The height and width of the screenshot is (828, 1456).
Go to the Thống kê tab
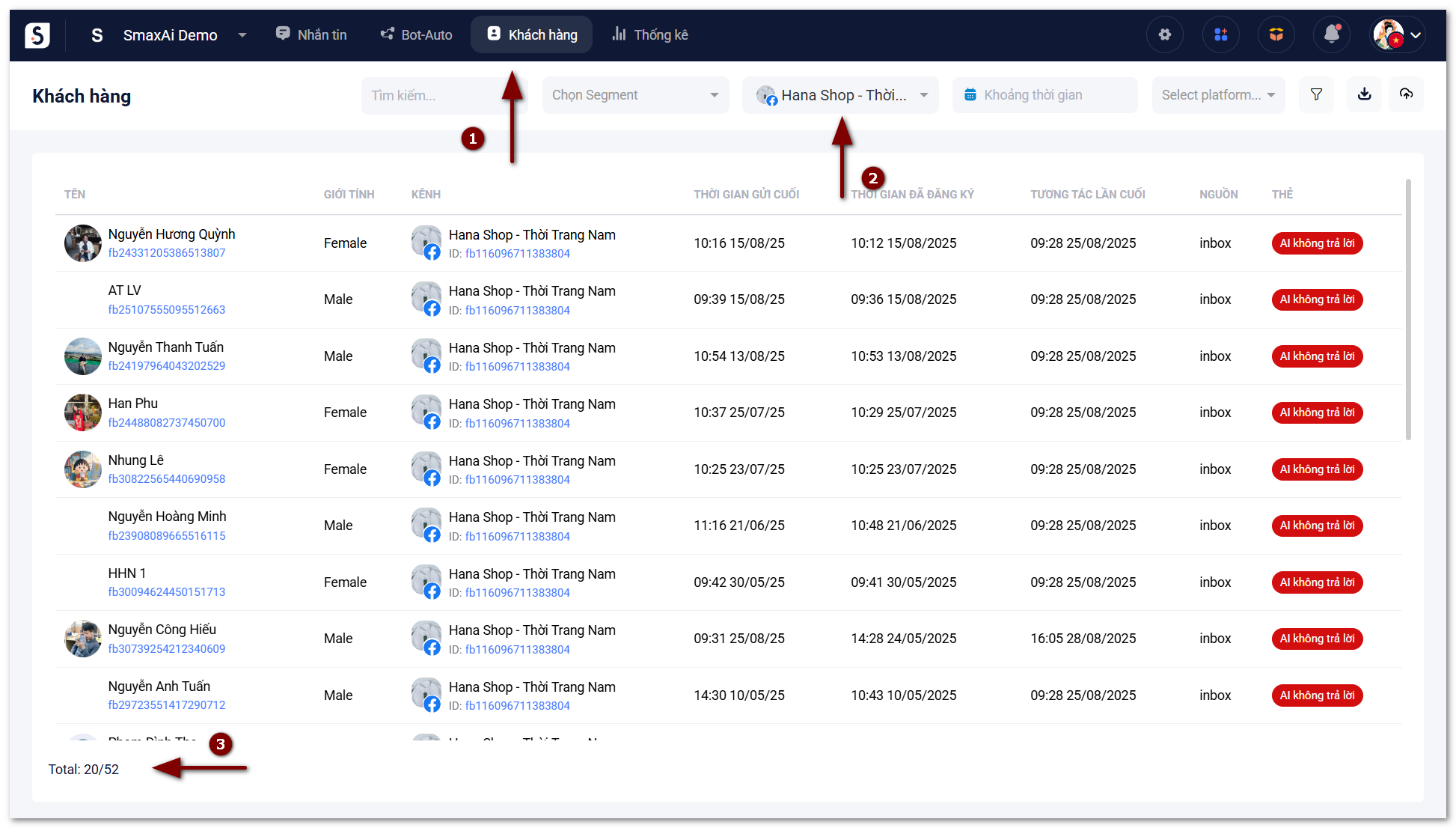click(649, 34)
